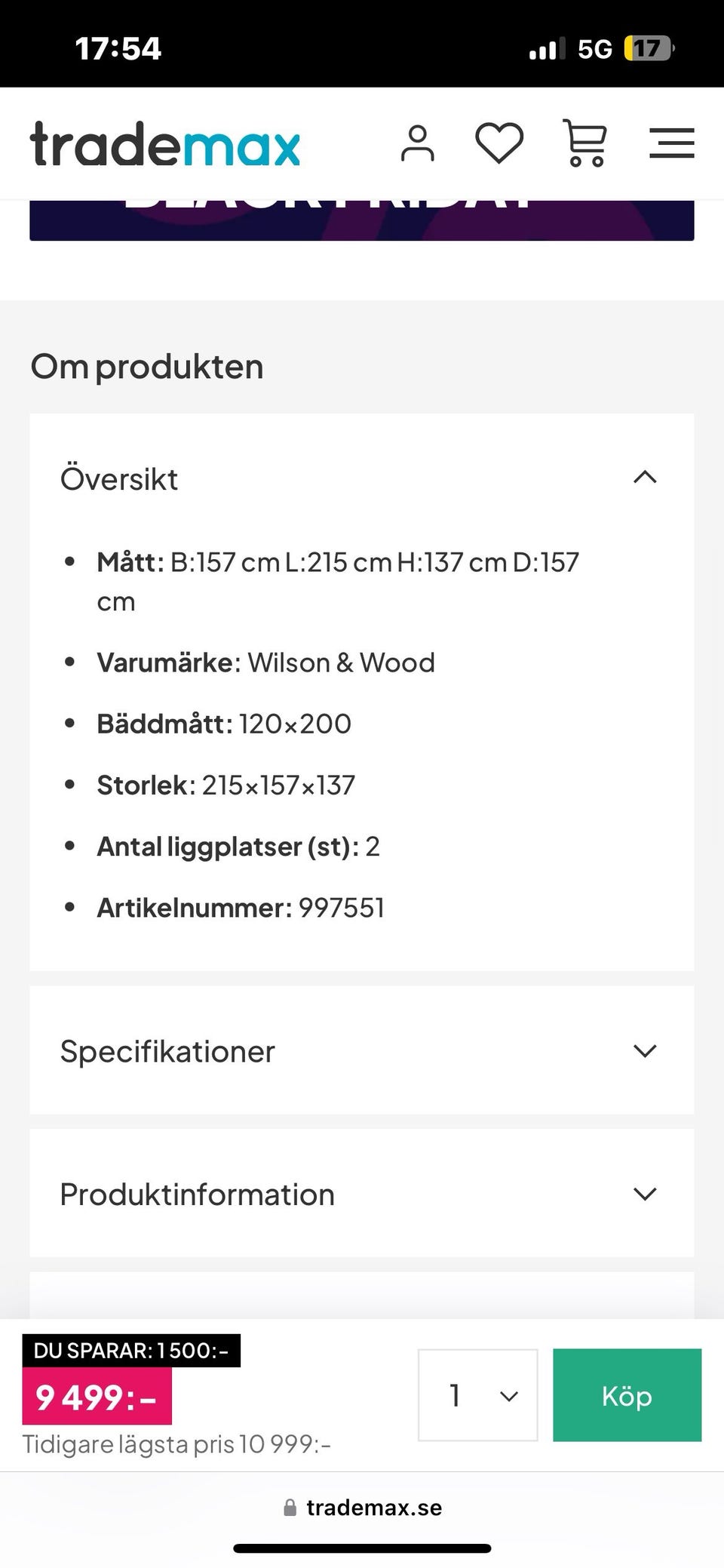
Task: Tap the battery indicator in status bar
Action: 648,49
